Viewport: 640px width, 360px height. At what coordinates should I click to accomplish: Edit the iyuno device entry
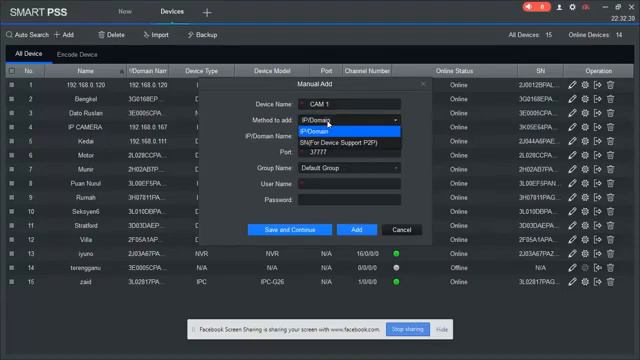tap(572, 254)
